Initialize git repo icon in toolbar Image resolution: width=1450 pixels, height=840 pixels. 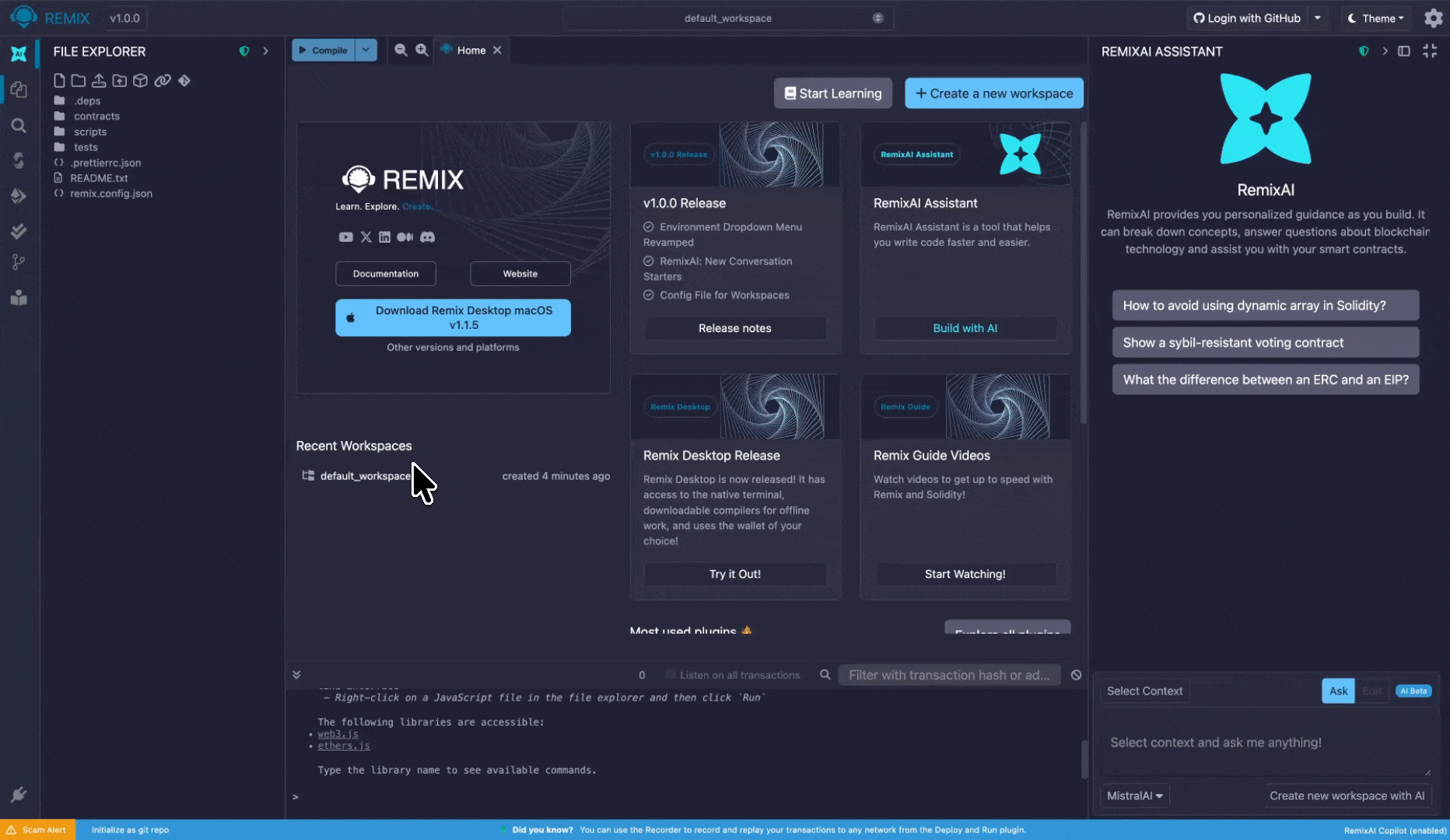click(x=184, y=80)
